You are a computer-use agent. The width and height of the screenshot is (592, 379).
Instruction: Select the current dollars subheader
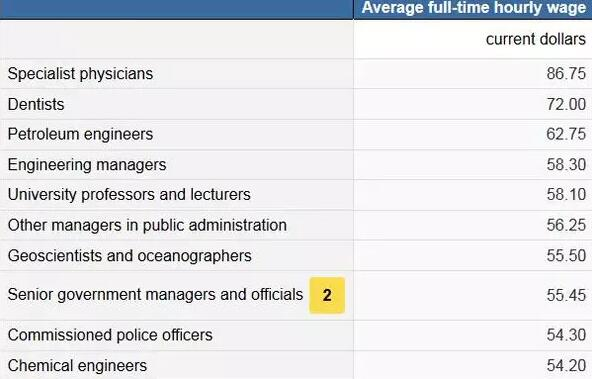536,39
